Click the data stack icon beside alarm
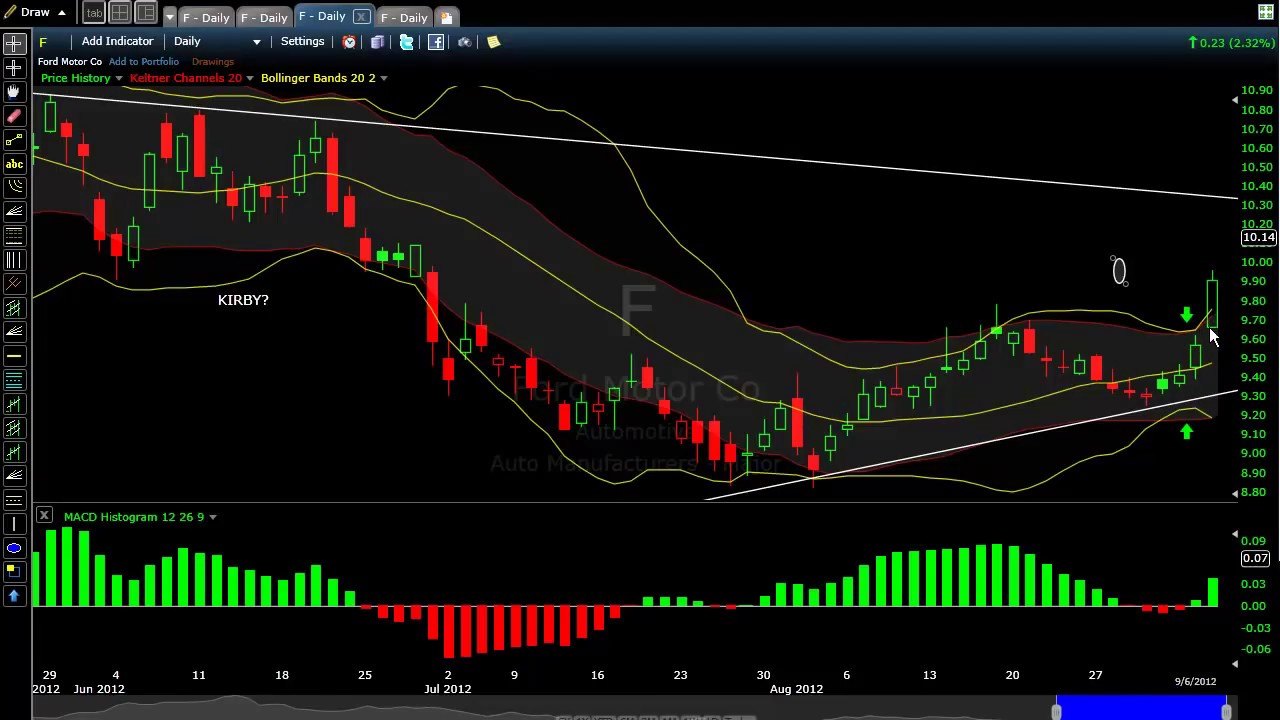Image resolution: width=1280 pixels, height=720 pixels. point(377,42)
